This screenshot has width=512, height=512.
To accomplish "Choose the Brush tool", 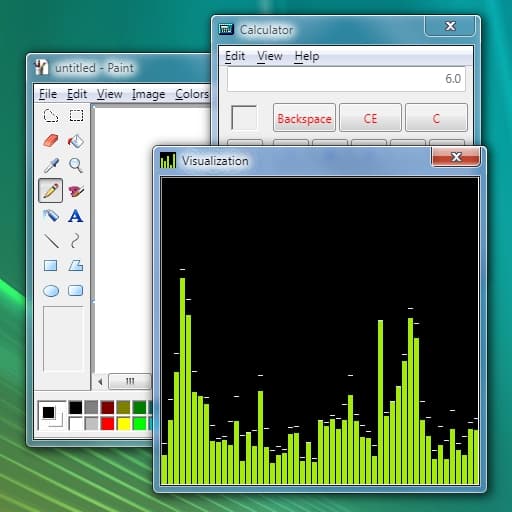I will tap(76, 191).
